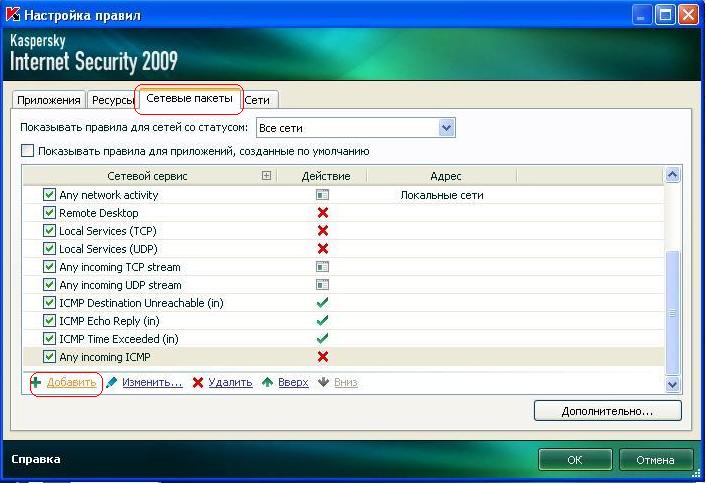Click the green allow icon for ICMP Time Exceeded
The height and width of the screenshot is (484, 706).
pyautogui.click(x=322, y=339)
